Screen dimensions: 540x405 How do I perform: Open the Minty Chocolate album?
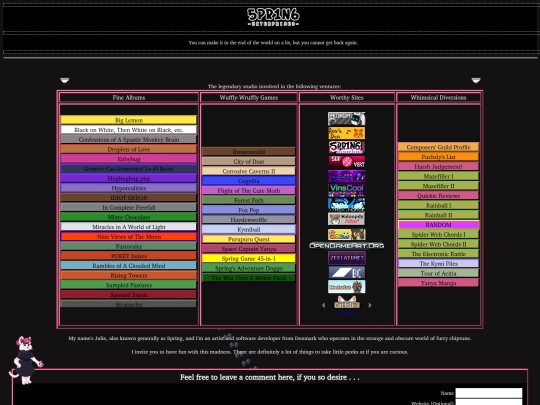click(129, 217)
